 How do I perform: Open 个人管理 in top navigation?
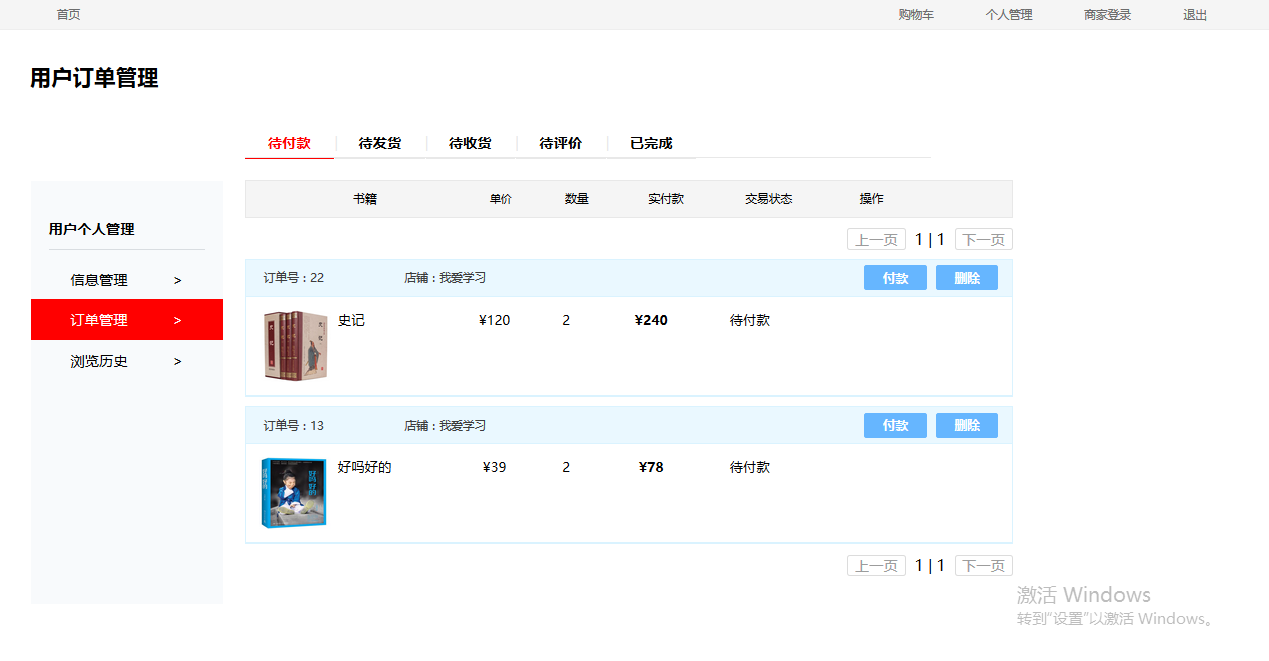(1009, 15)
